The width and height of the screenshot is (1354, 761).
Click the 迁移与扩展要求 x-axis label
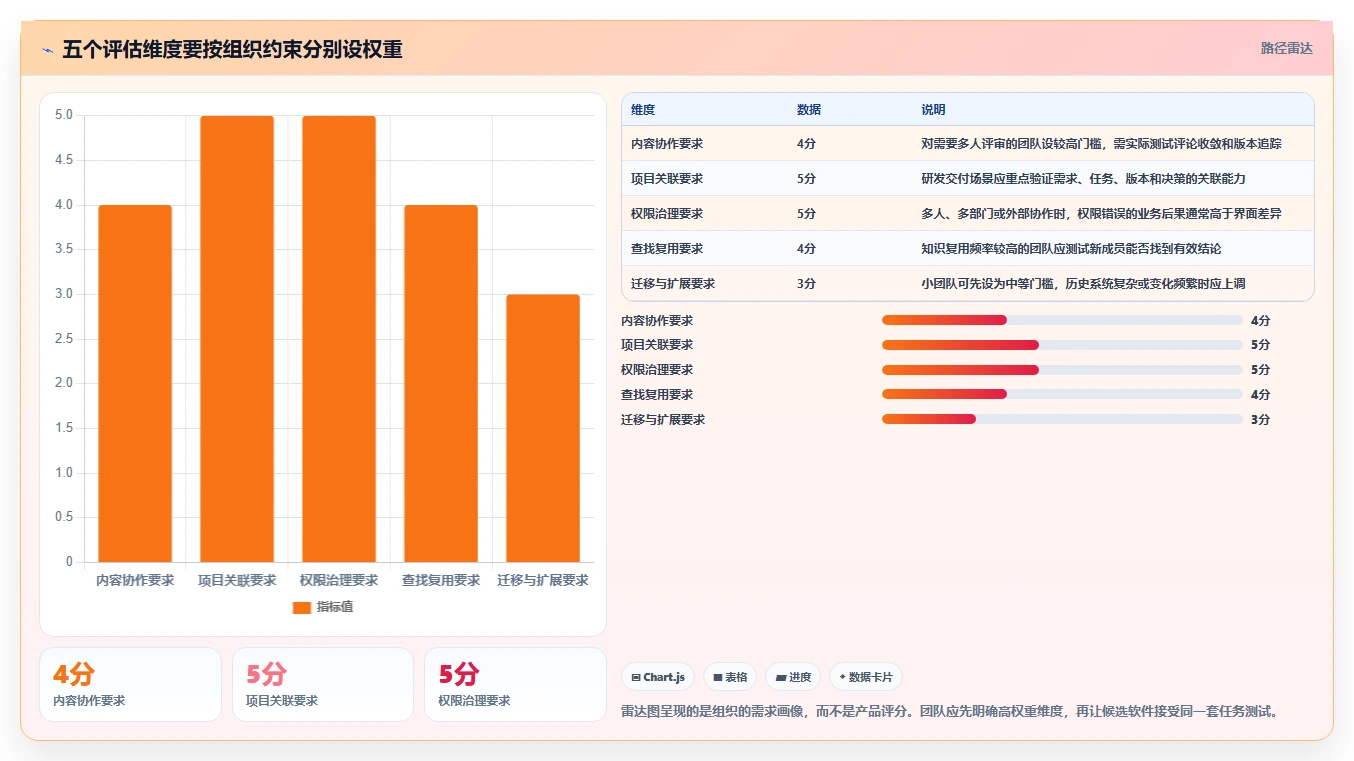coord(543,580)
